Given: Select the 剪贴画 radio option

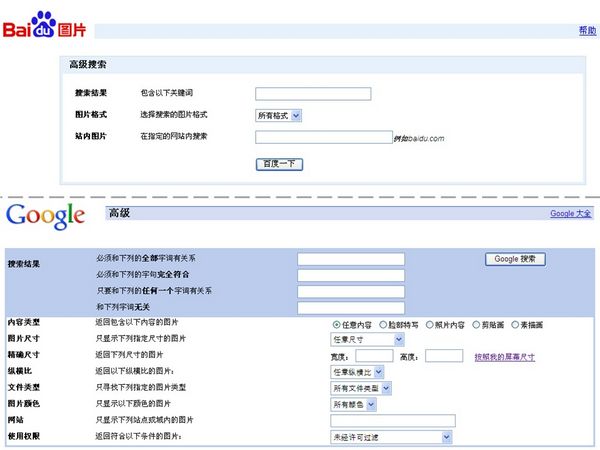Looking at the screenshot, I should (474, 324).
